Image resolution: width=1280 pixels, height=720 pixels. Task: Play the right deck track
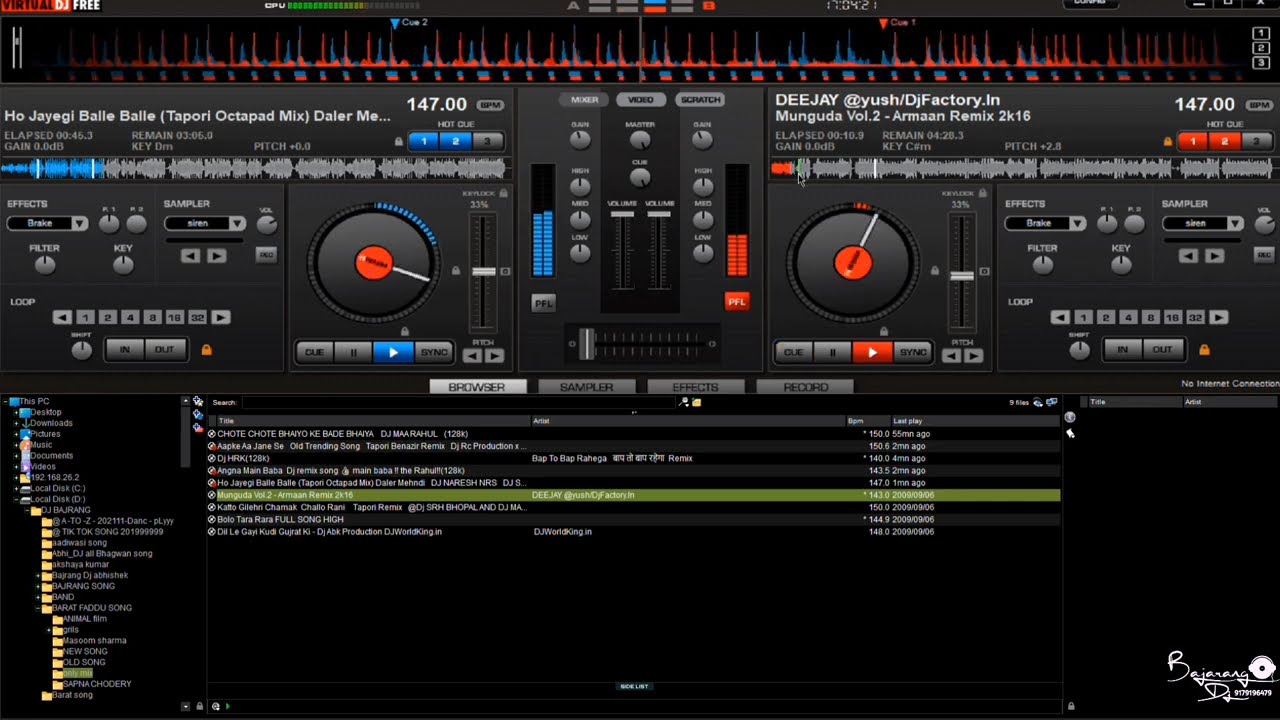[873, 352]
